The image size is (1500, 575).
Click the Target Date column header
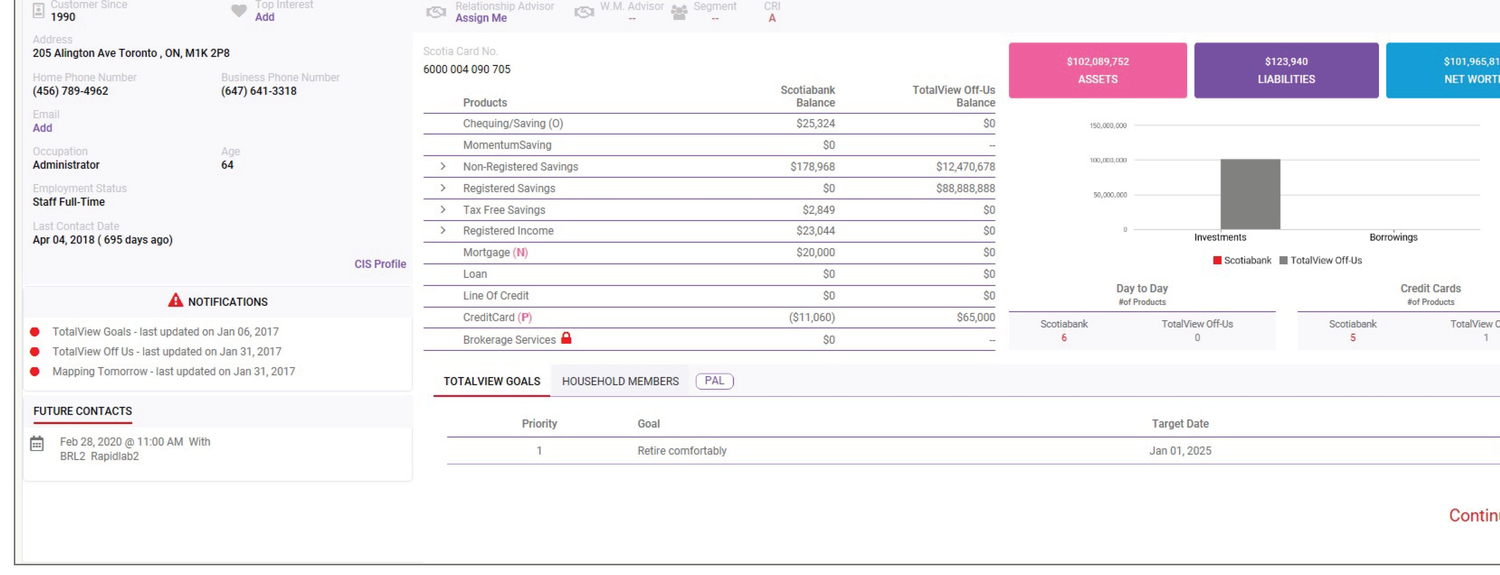(1180, 424)
